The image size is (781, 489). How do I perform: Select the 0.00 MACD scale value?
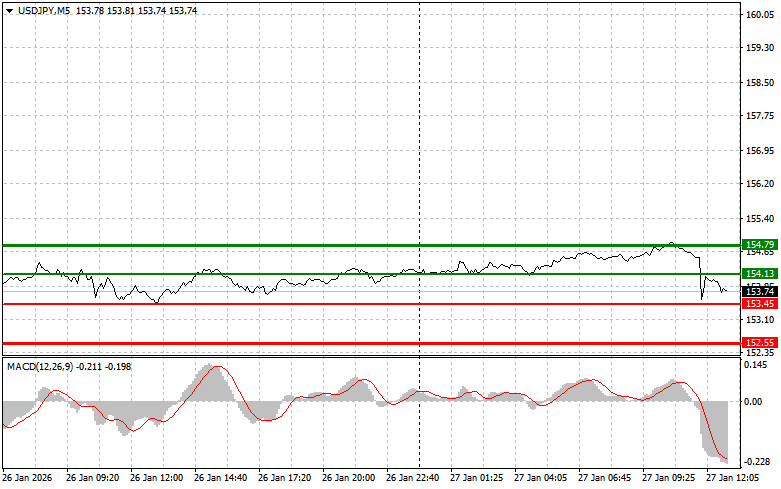click(x=753, y=402)
